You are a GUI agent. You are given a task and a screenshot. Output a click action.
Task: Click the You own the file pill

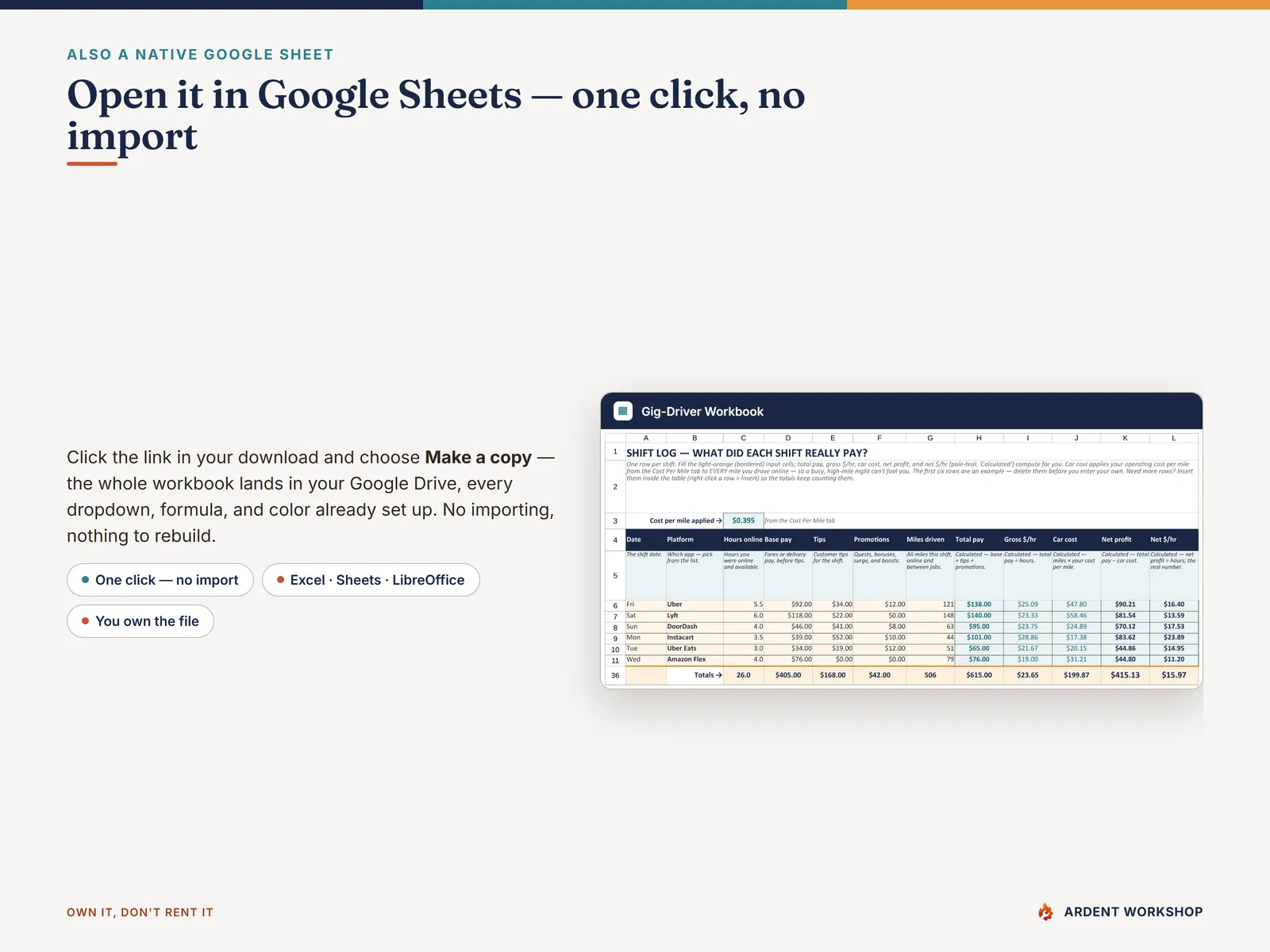click(140, 621)
